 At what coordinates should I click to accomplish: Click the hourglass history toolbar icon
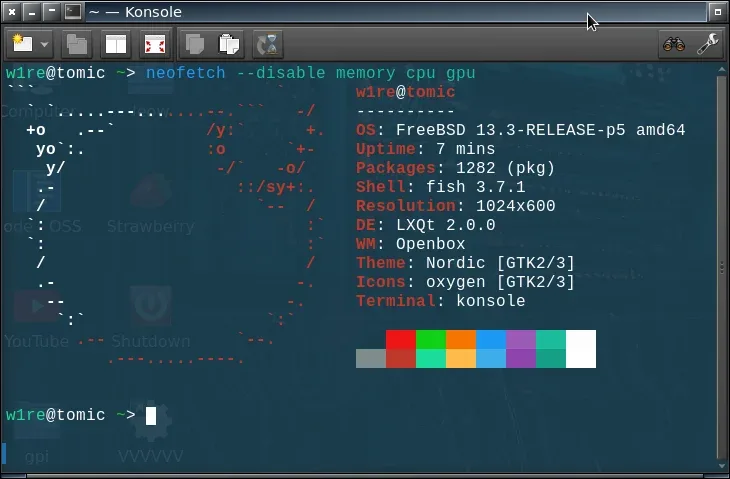click(268, 45)
